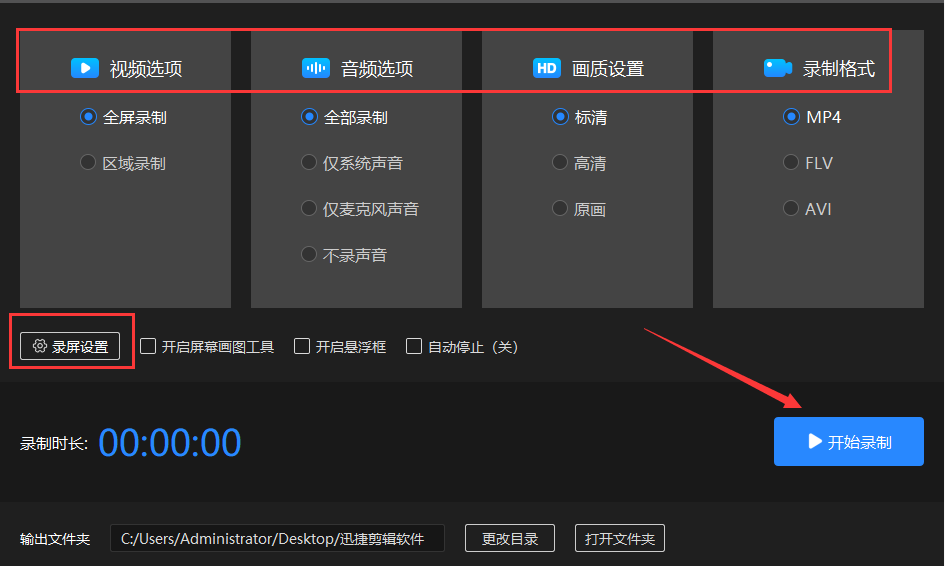The width and height of the screenshot is (945, 566).
Task: Click the 00:00:00 recording timer
Action: click(x=170, y=442)
